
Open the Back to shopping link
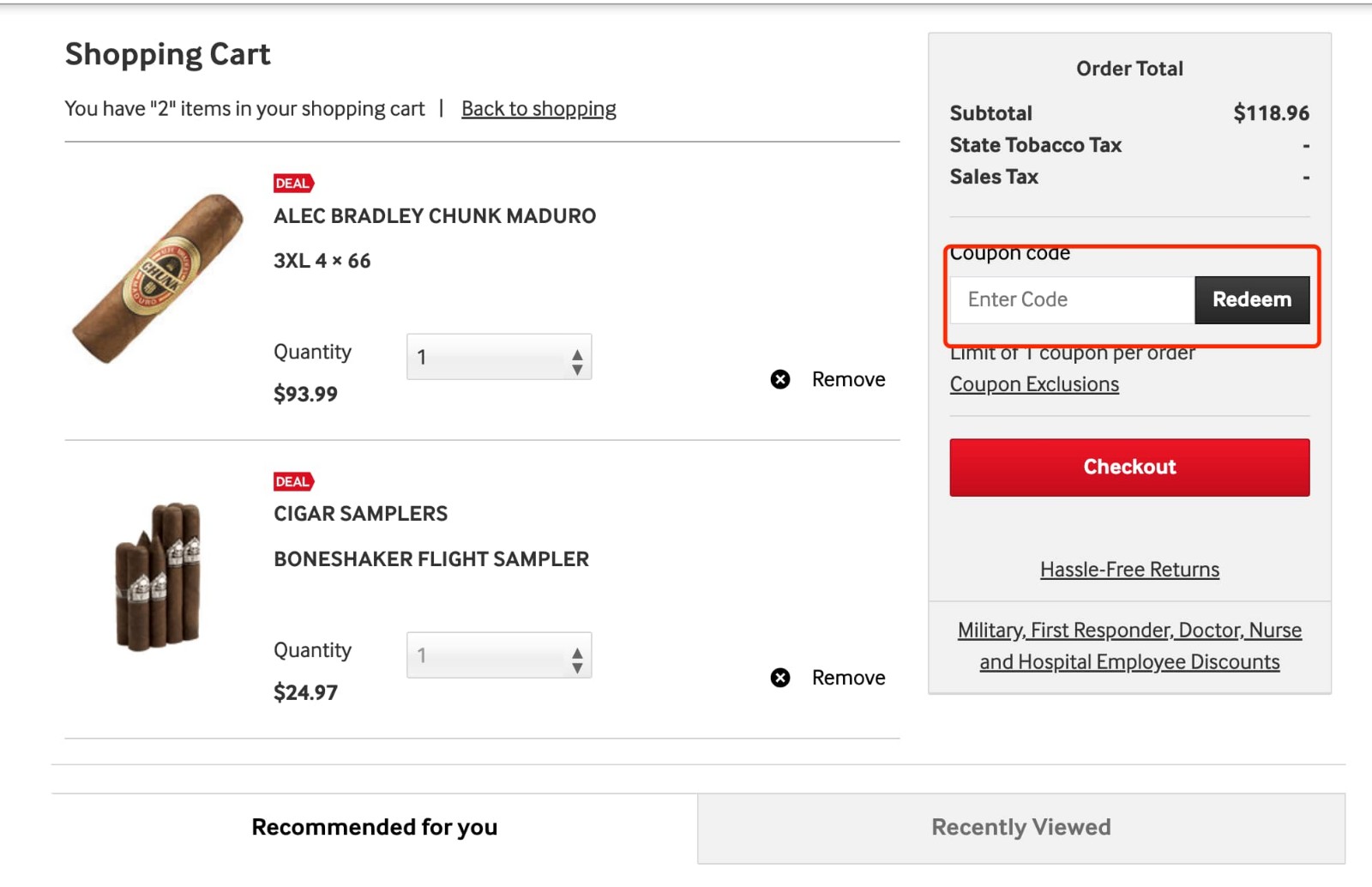[539, 108]
